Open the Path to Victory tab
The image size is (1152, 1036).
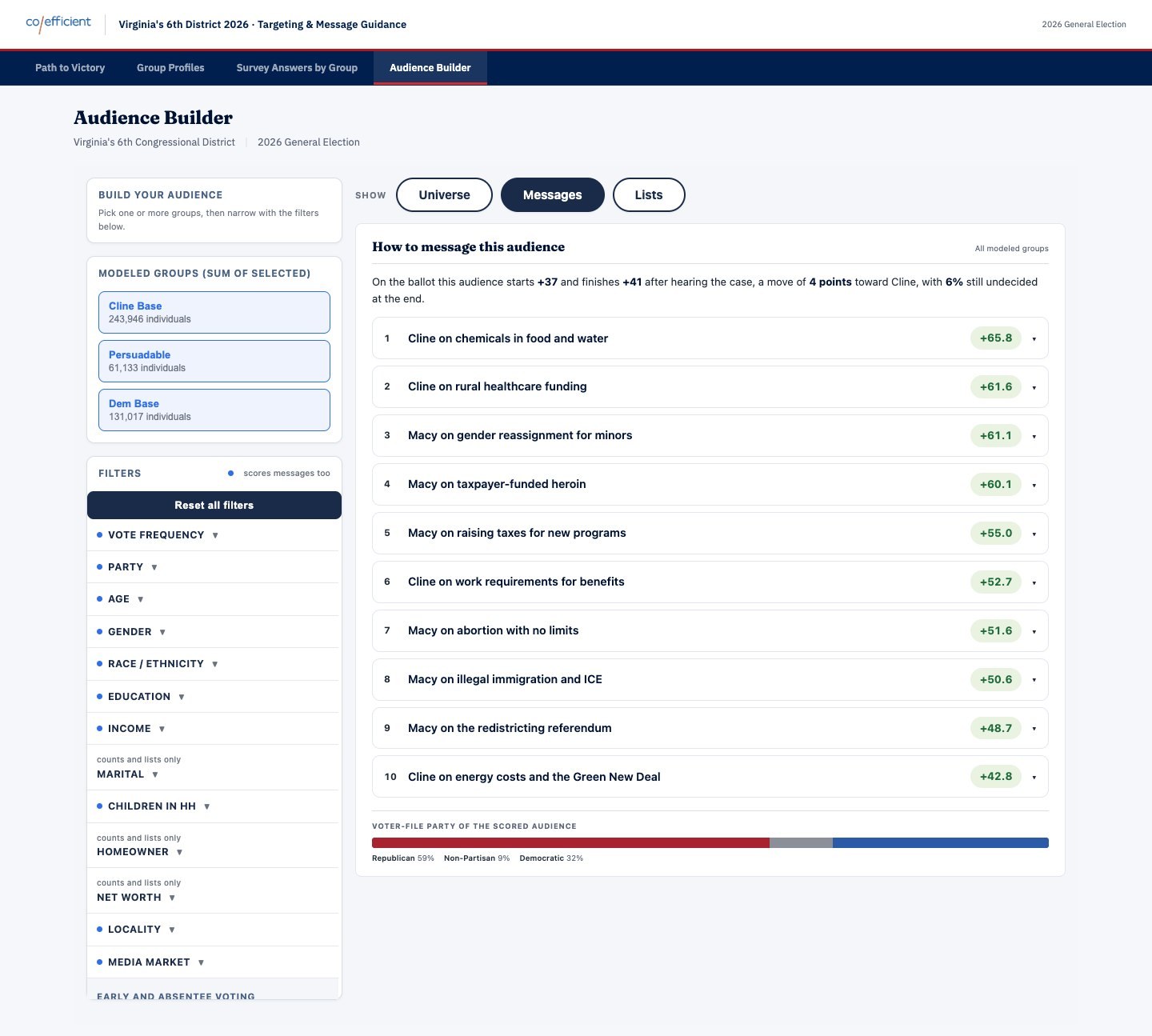point(70,68)
